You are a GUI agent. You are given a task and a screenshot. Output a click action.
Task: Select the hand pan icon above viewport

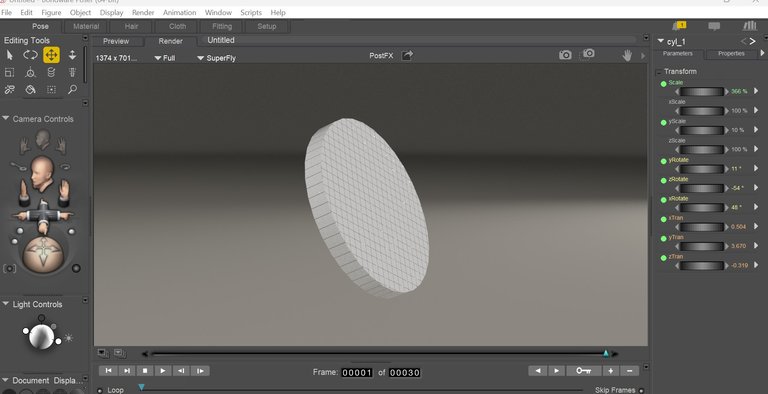[627, 56]
